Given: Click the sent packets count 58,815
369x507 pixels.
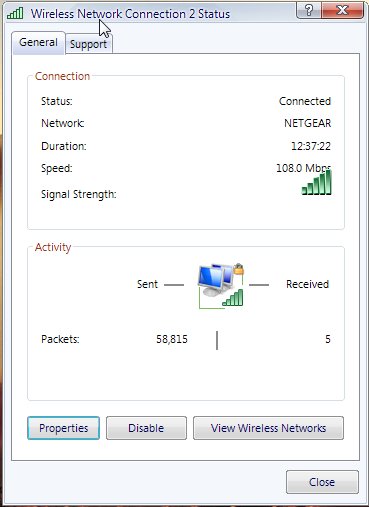Looking at the screenshot, I should click(172, 339).
